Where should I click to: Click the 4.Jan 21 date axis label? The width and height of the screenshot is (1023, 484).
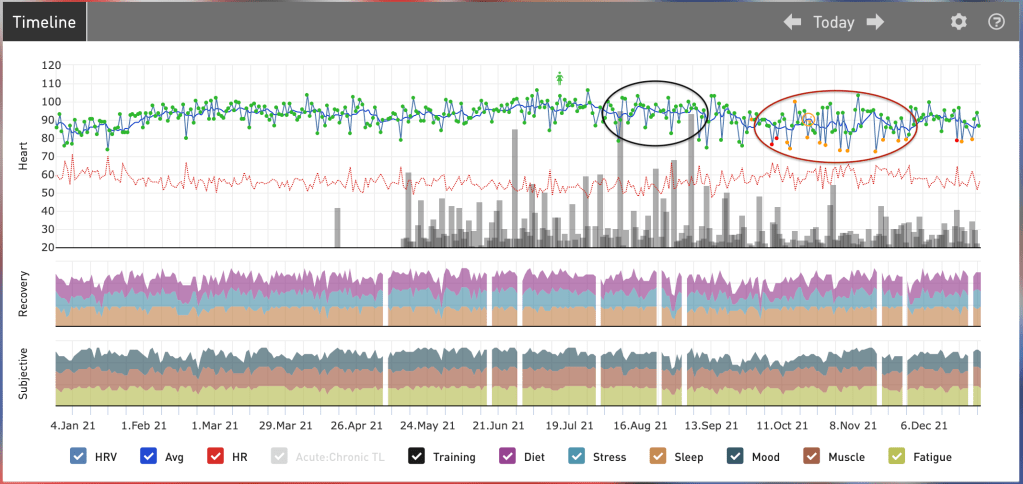point(76,425)
